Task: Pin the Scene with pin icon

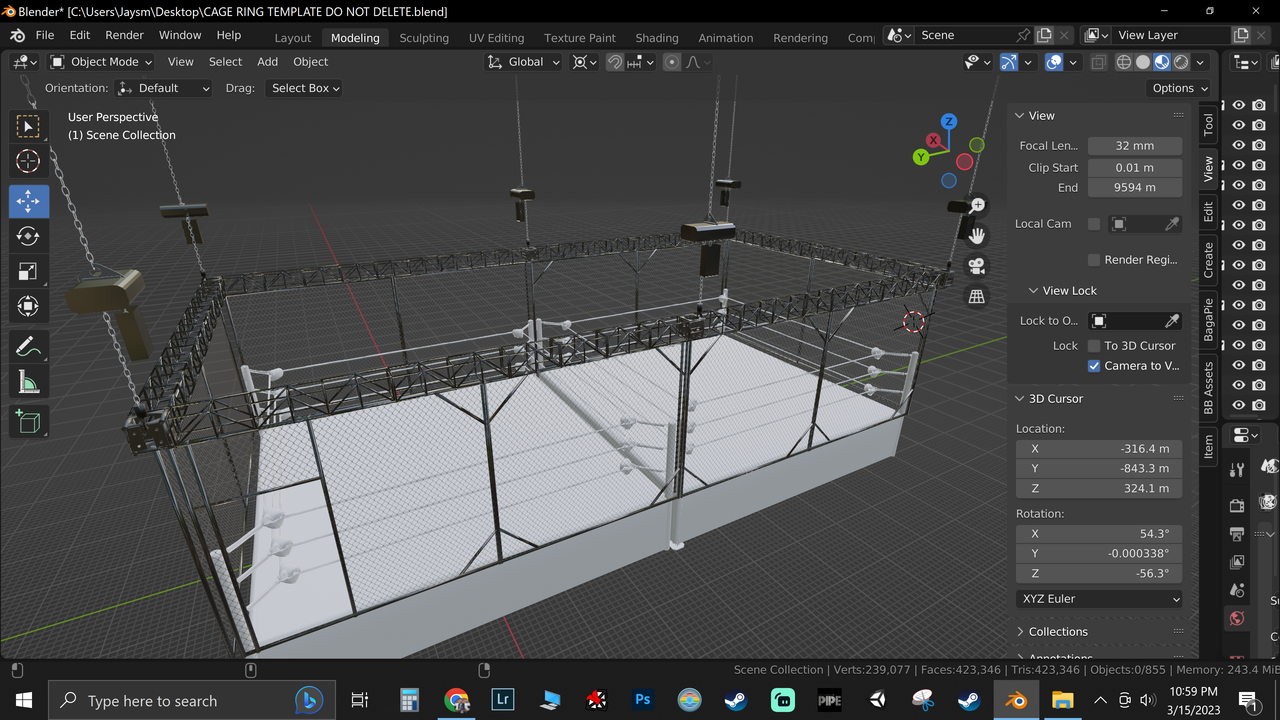Action: [1023, 35]
